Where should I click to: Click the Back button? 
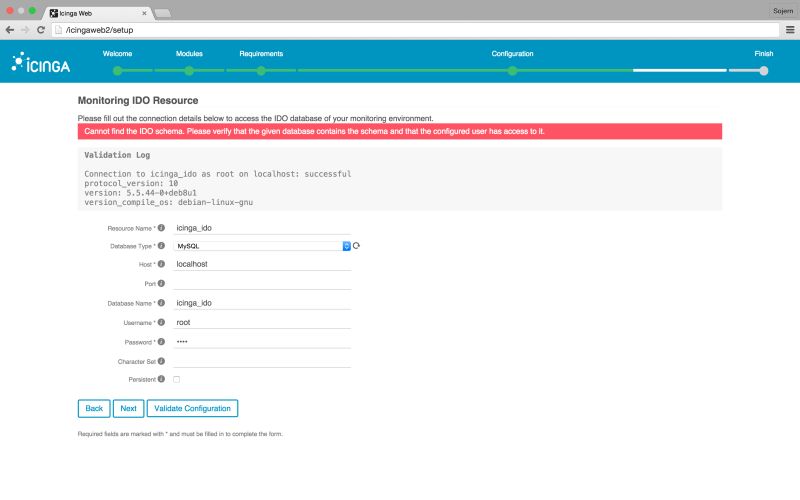tap(94, 408)
